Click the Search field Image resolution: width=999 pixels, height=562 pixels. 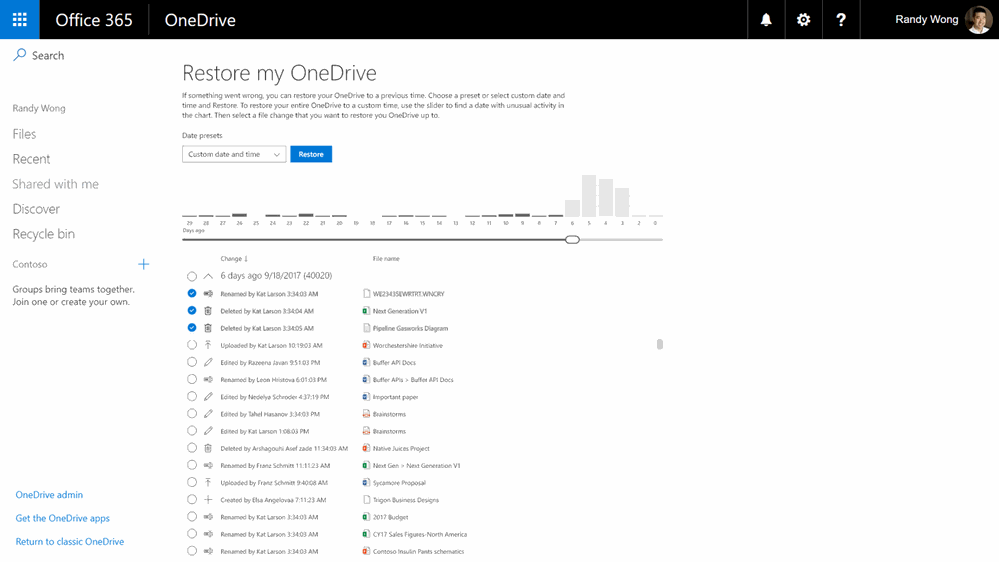tap(48, 55)
